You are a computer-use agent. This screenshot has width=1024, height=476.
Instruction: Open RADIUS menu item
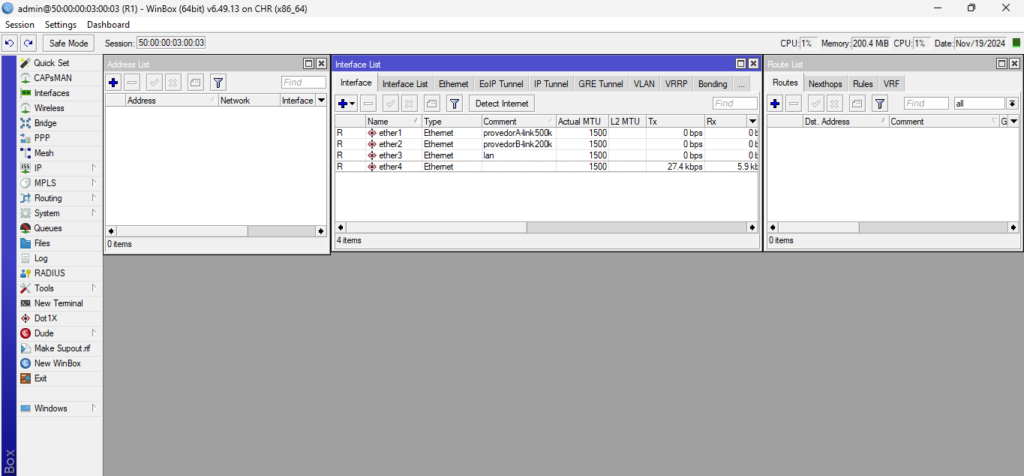coord(49,274)
